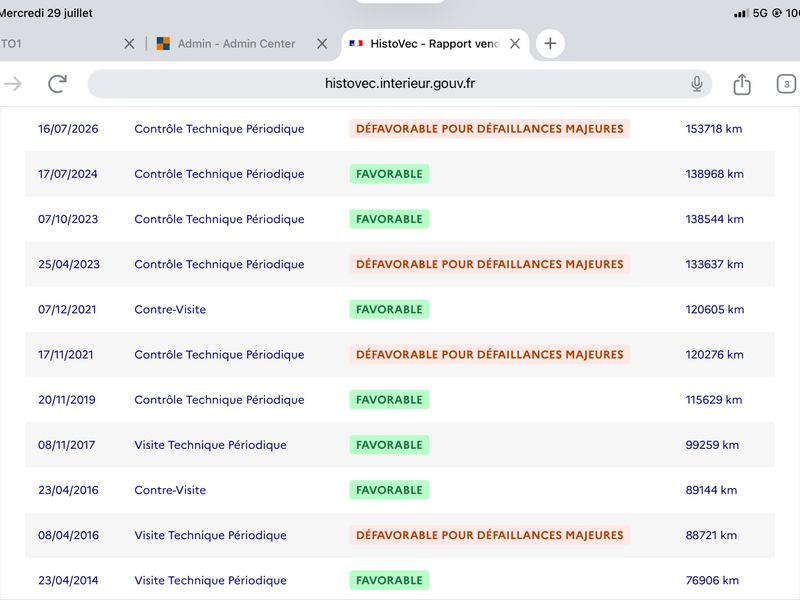Click the Favorable badge on the 07/12/2021 row

point(389,310)
